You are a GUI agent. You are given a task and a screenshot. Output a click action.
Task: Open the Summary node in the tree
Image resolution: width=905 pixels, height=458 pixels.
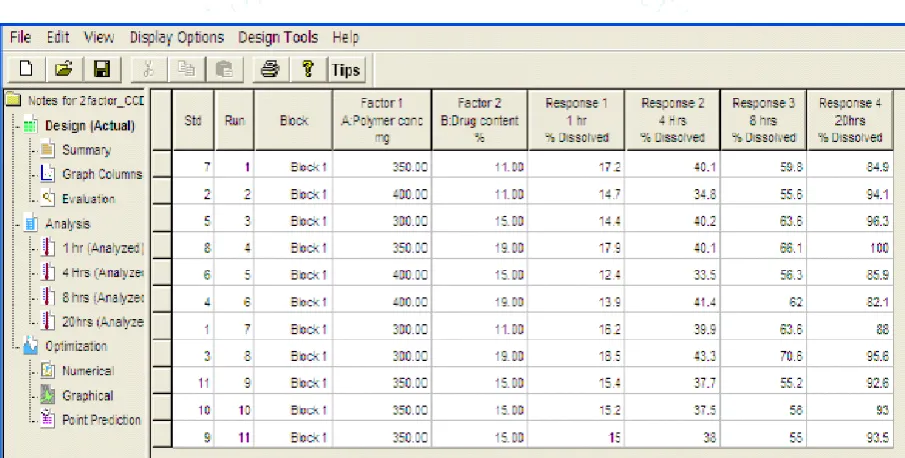86,150
